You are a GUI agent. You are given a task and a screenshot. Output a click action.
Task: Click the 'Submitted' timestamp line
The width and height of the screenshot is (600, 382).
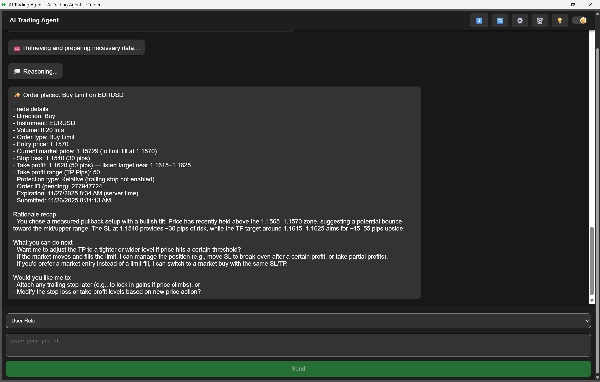click(62, 200)
